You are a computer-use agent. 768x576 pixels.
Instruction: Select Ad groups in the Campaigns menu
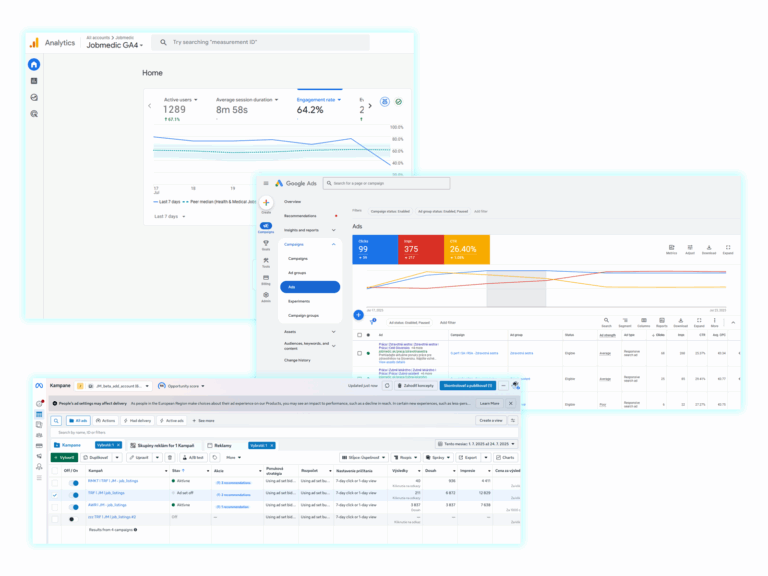tap(297, 272)
